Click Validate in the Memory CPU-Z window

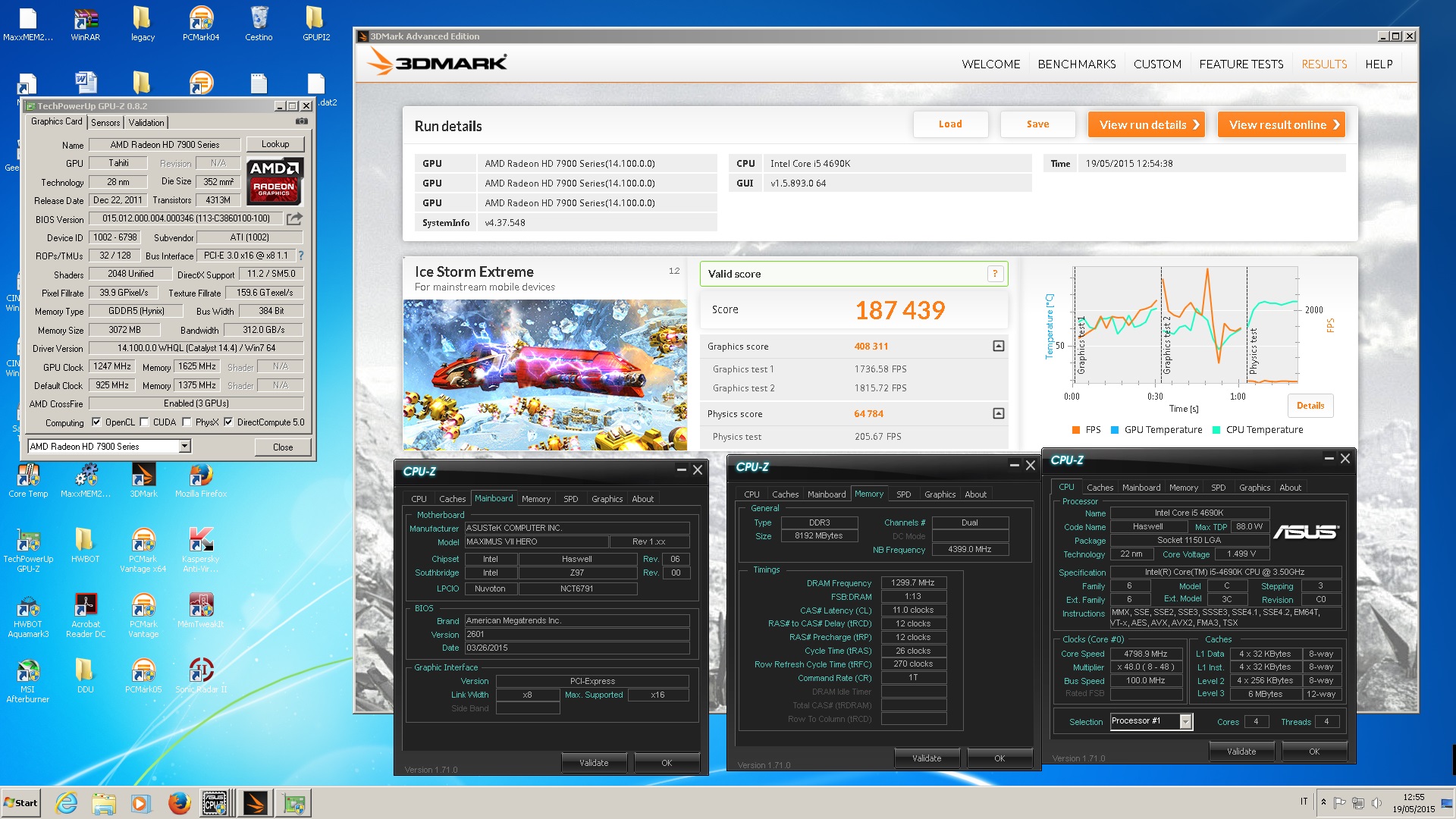coord(927,758)
